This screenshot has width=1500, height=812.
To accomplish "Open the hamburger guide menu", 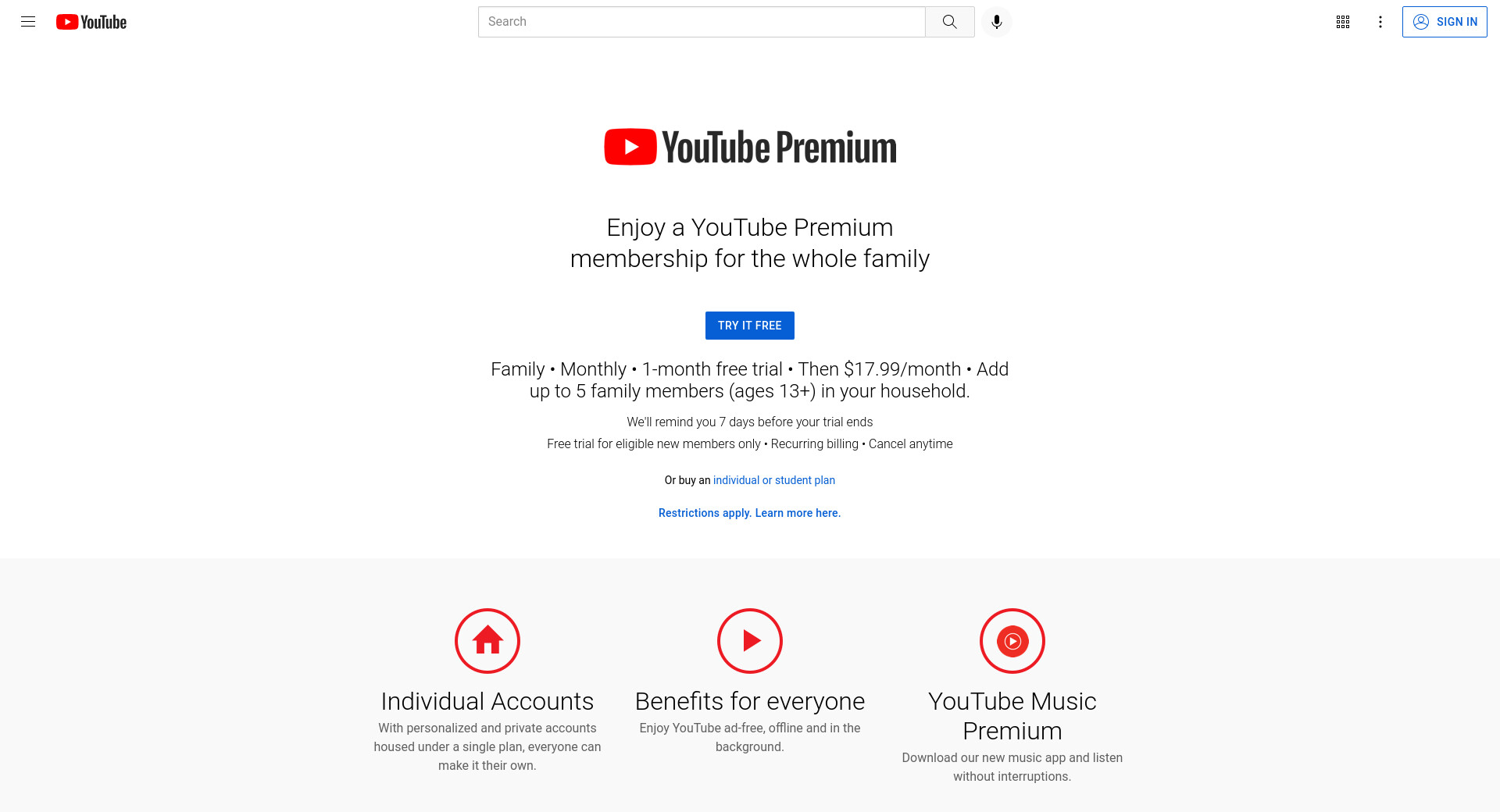I will click(x=28, y=22).
